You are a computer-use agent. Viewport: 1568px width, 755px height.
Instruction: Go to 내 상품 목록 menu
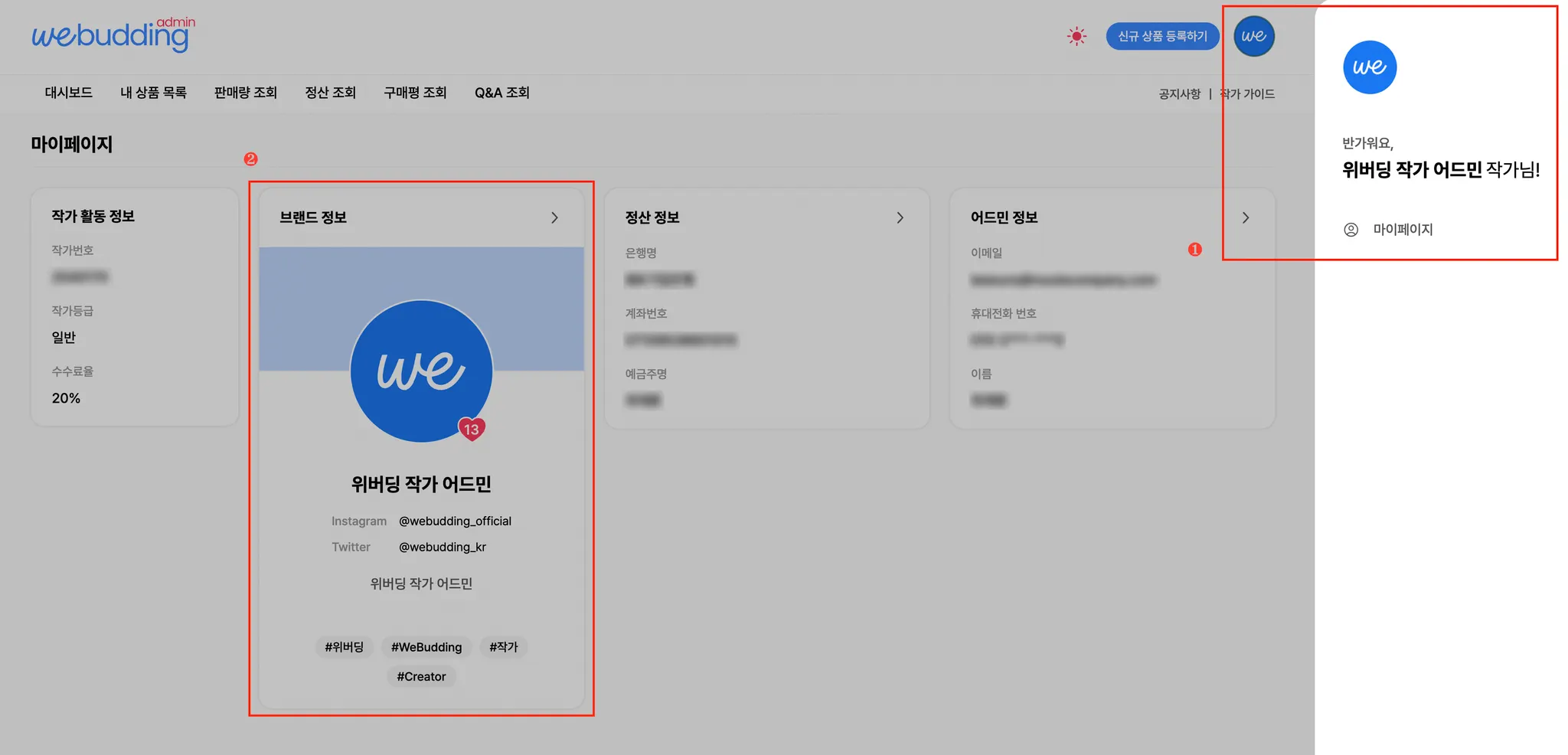[x=153, y=93]
